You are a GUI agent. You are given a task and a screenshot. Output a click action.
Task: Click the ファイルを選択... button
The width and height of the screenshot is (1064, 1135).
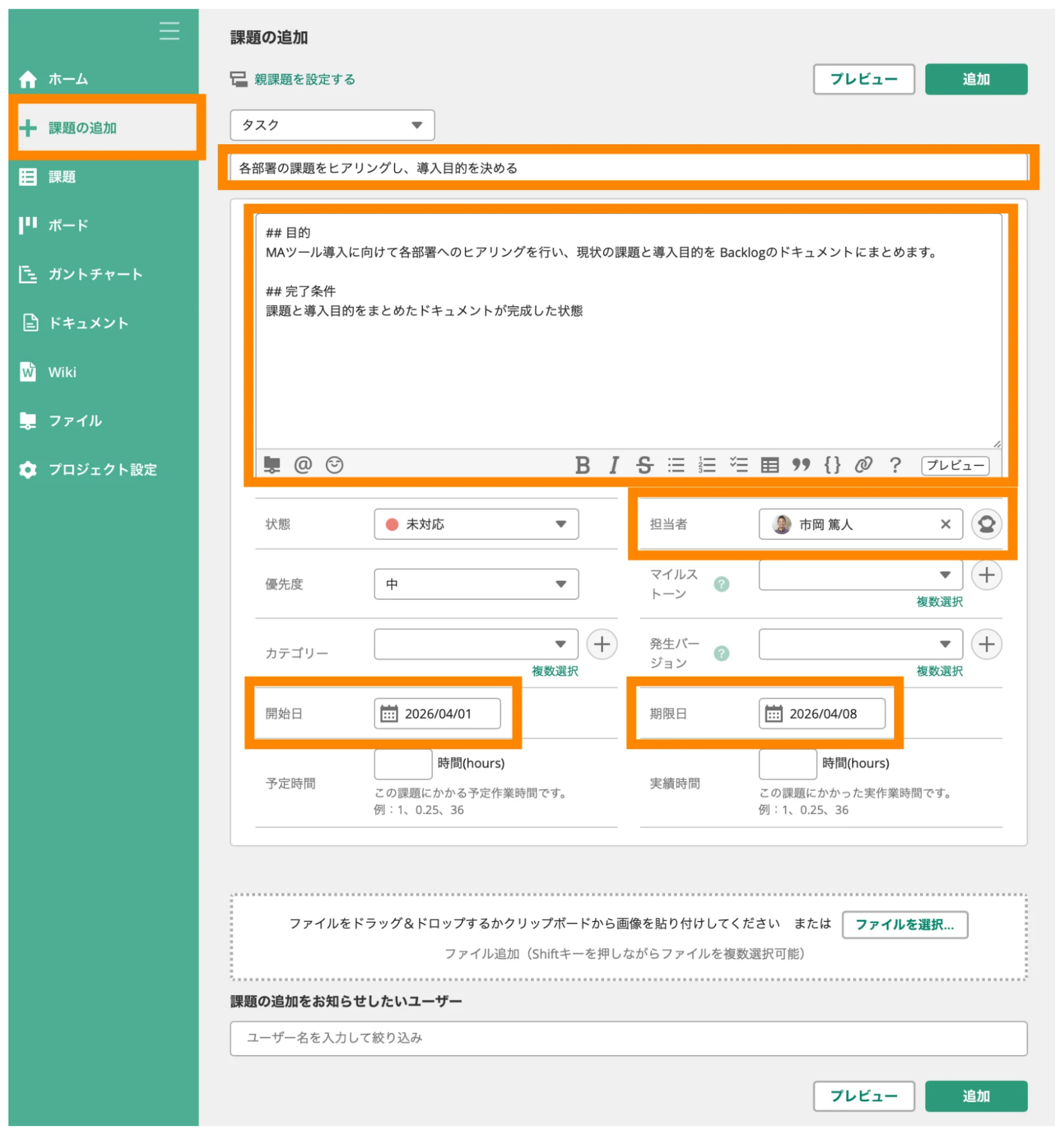point(905,925)
